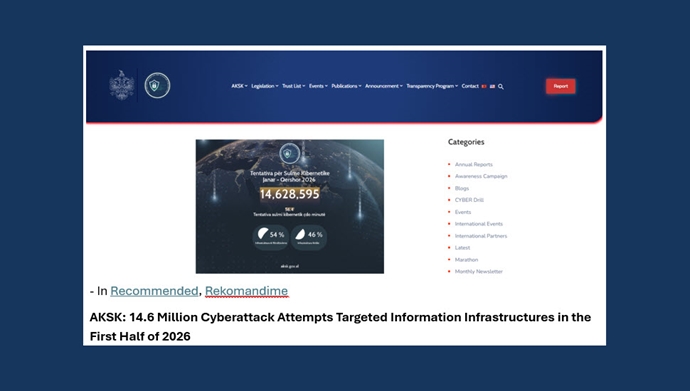This screenshot has width=690, height=391.
Task: Open International Events category
Action: click(479, 224)
